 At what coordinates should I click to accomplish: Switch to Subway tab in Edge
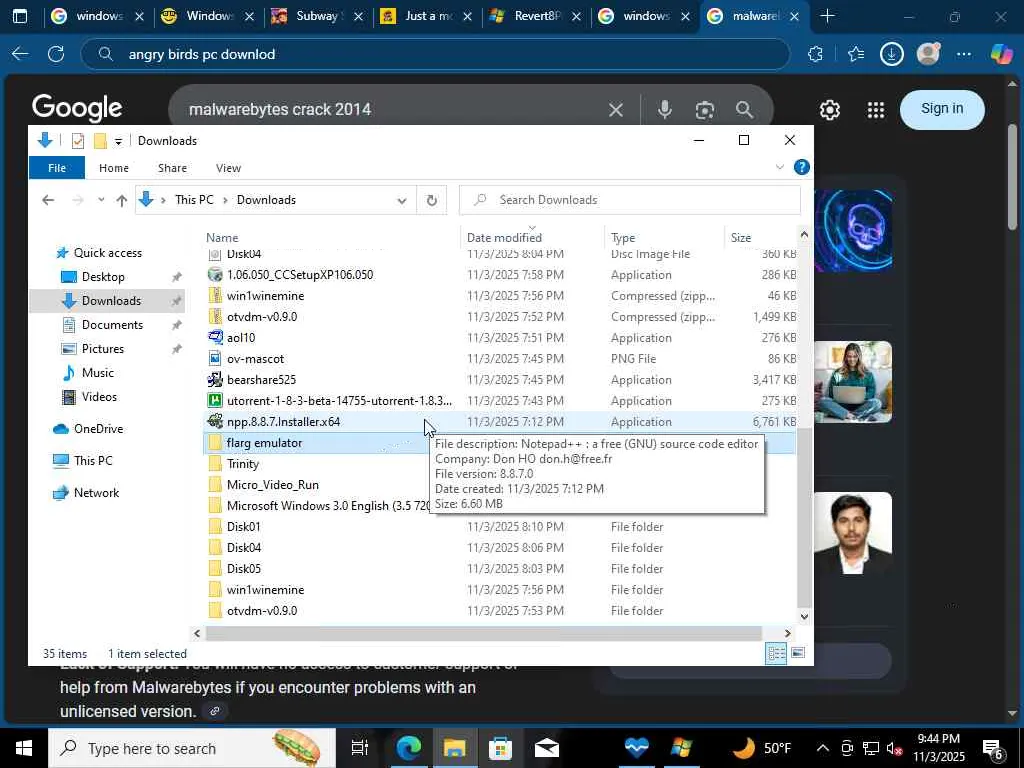tap(317, 16)
